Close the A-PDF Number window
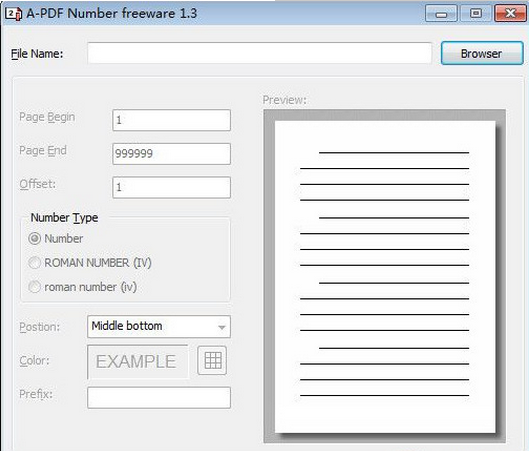 510,14
